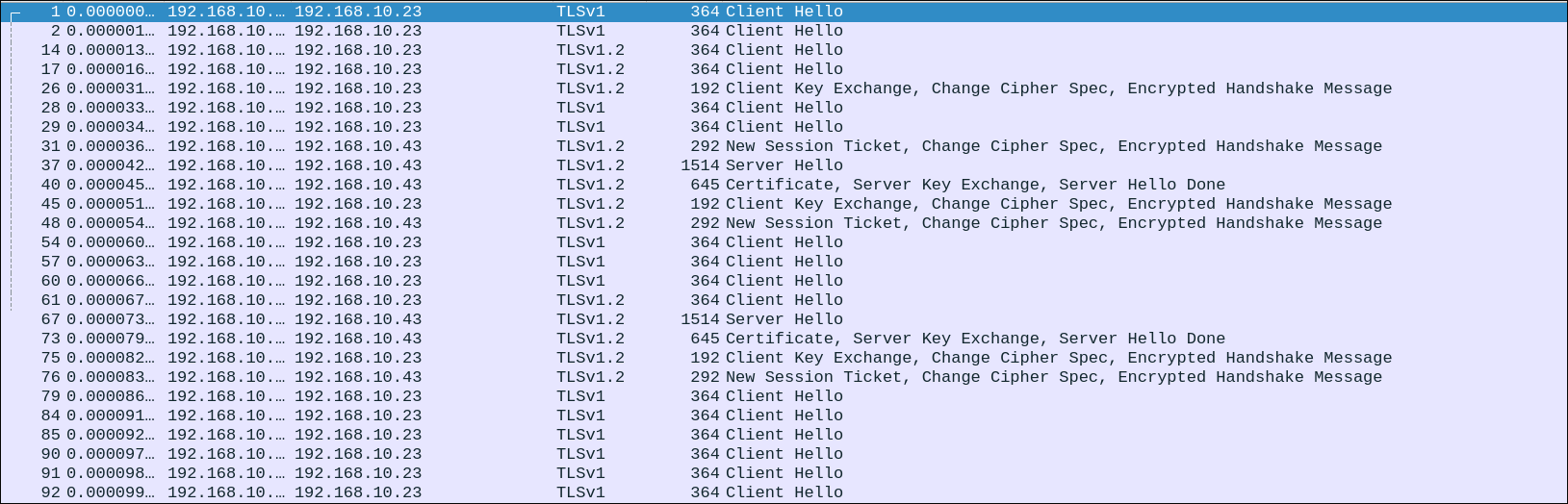Highlight packet 90 at time 0.000097

click(784, 454)
